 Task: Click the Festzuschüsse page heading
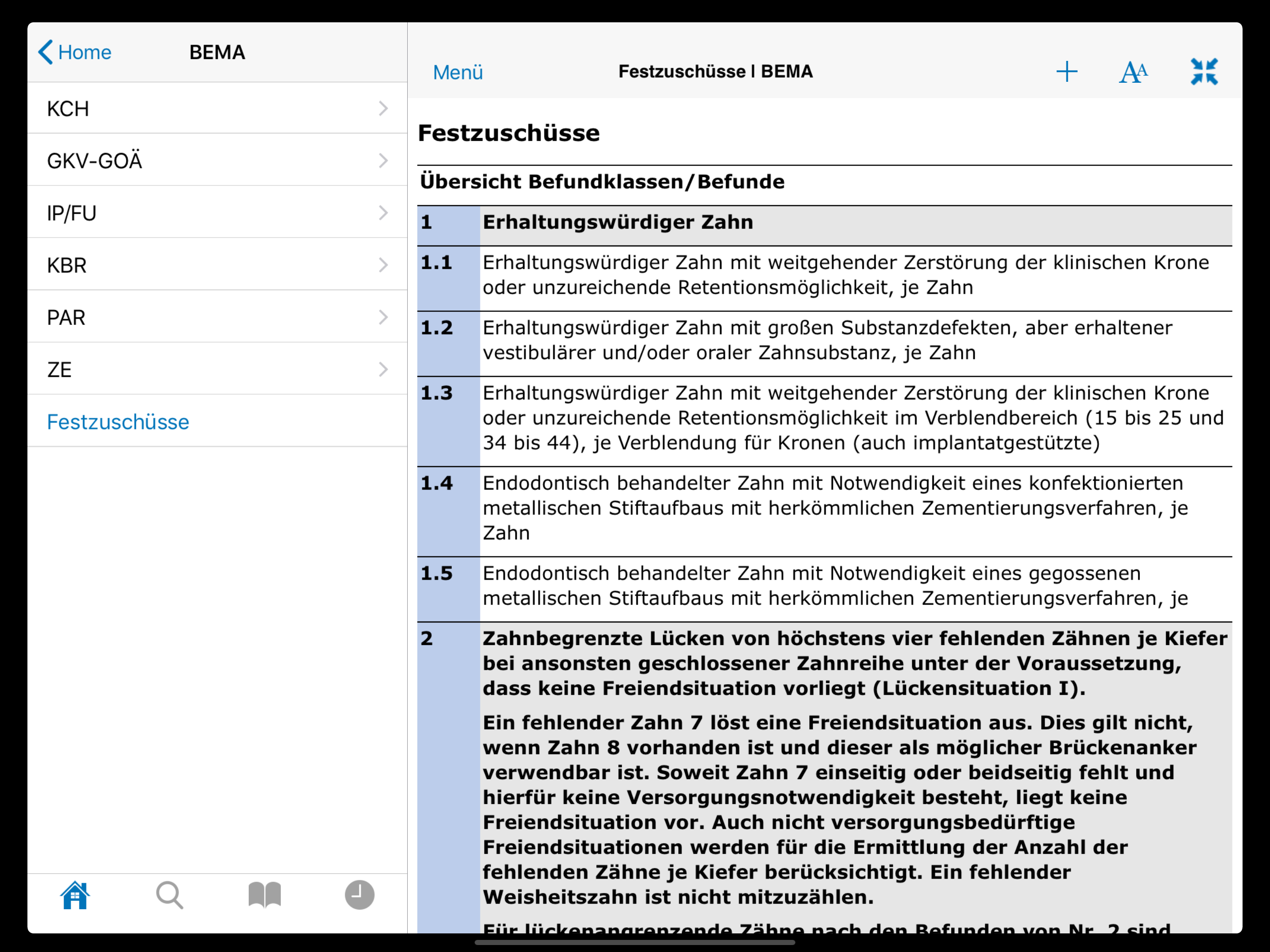pos(509,133)
